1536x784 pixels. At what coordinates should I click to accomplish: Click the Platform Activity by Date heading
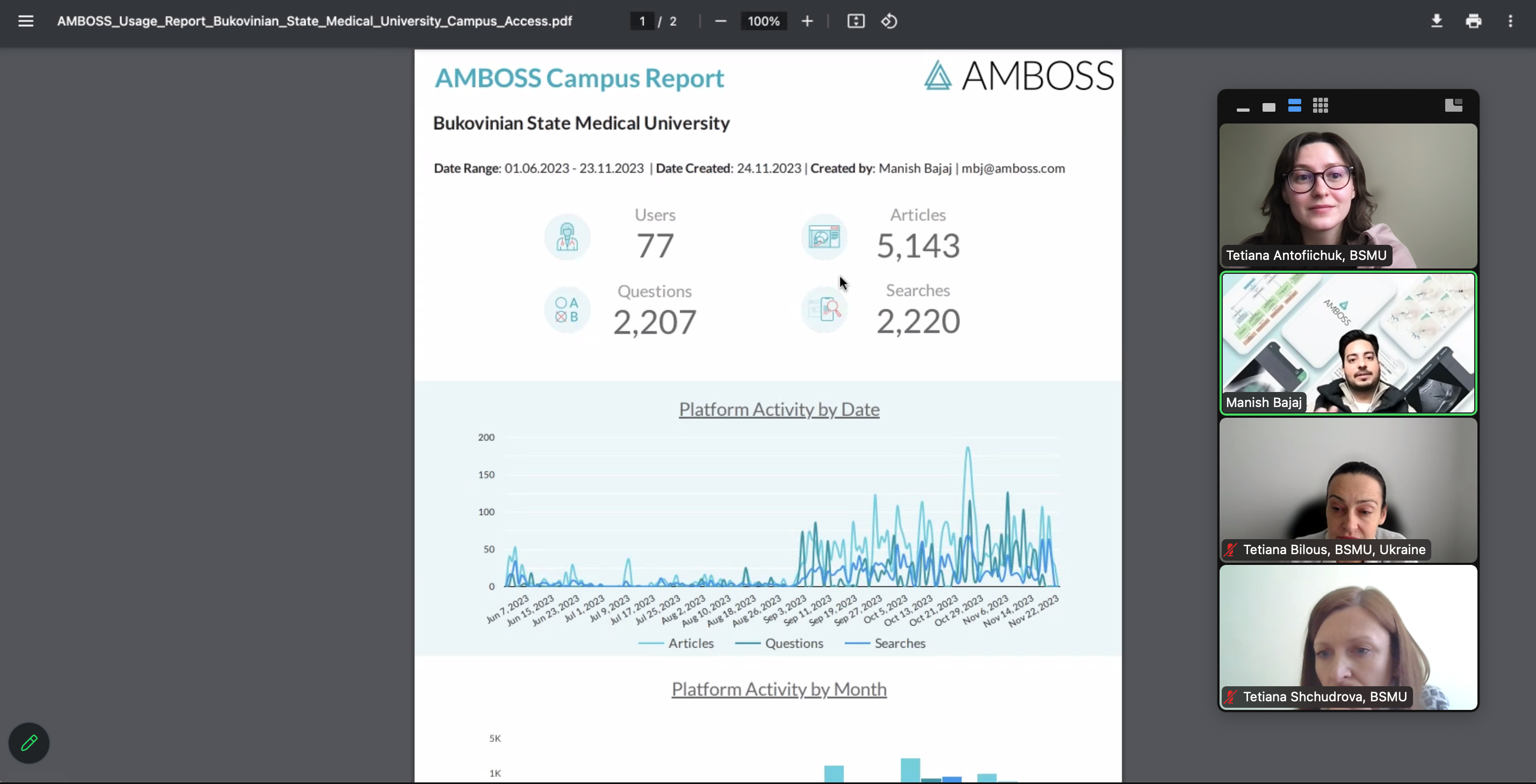click(778, 410)
